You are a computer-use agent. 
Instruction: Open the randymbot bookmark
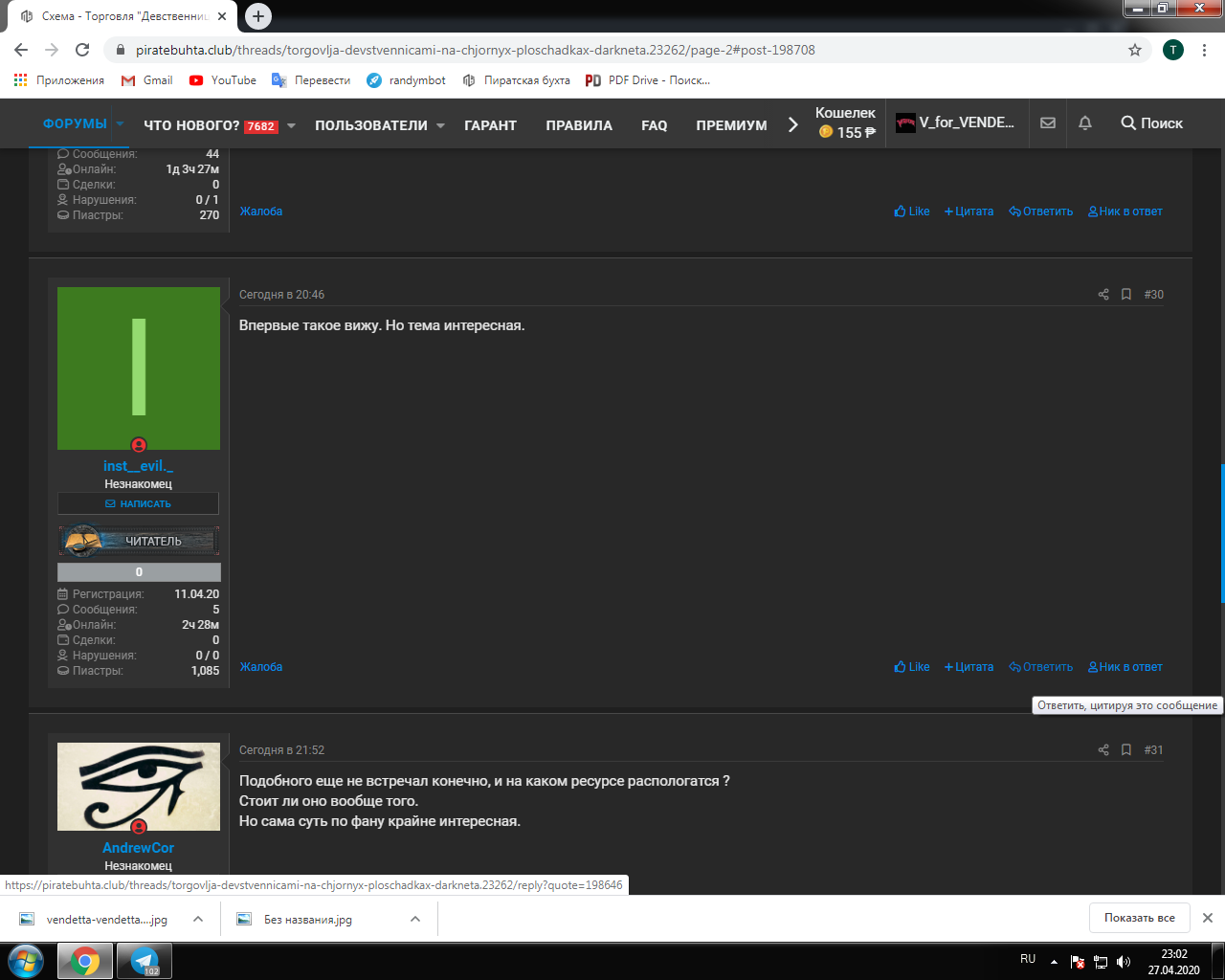[x=407, y=80]
